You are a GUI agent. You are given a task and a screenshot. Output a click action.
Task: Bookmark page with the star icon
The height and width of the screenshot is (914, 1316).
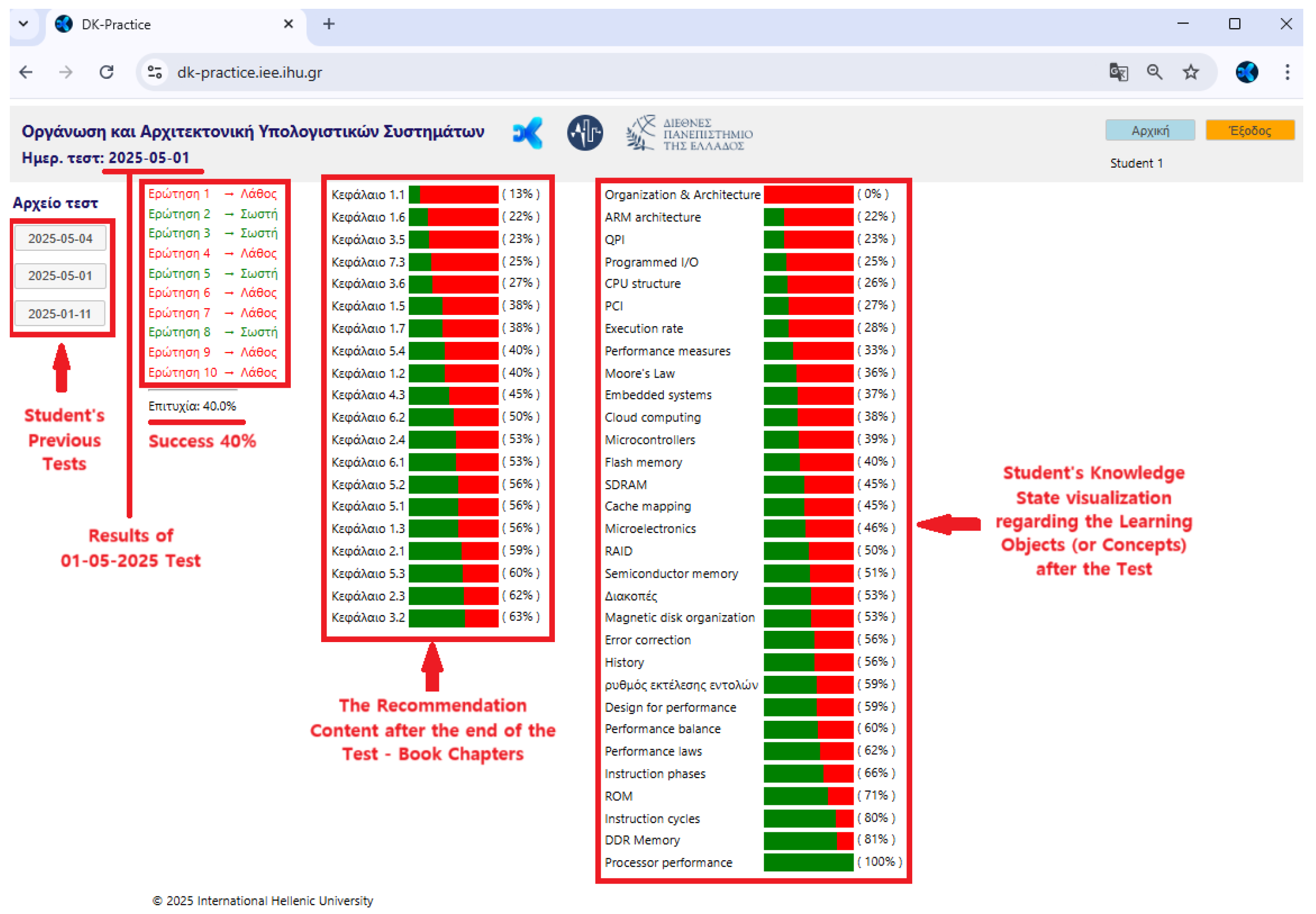click(x=1191, y=72)
